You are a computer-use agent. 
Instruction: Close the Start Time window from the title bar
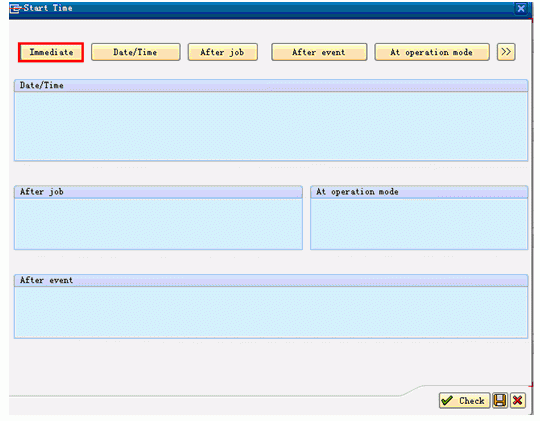(x=521, y=8)
